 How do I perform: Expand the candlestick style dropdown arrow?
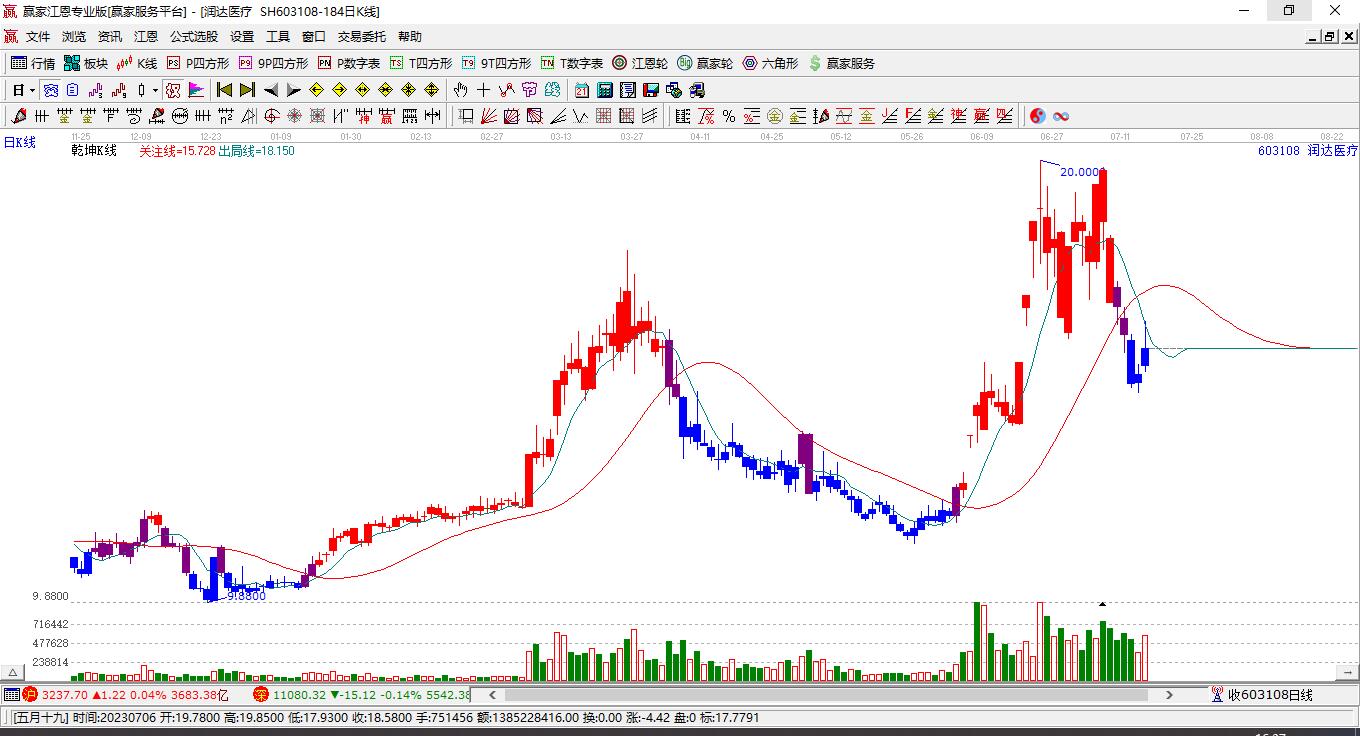tap(155, 90)
